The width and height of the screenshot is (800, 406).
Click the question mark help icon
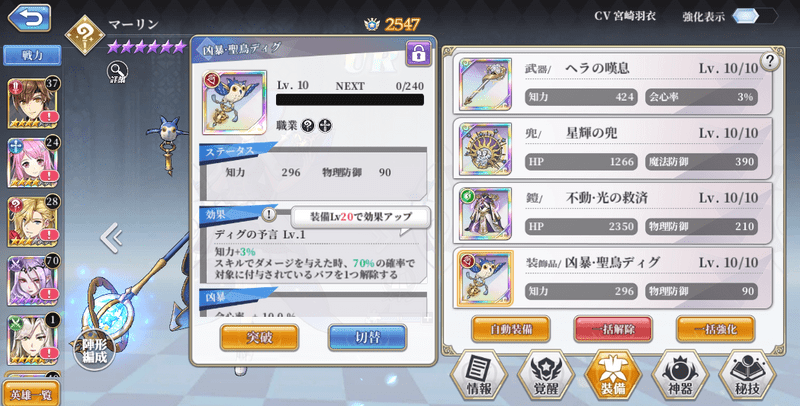click(x=769, y=61)
